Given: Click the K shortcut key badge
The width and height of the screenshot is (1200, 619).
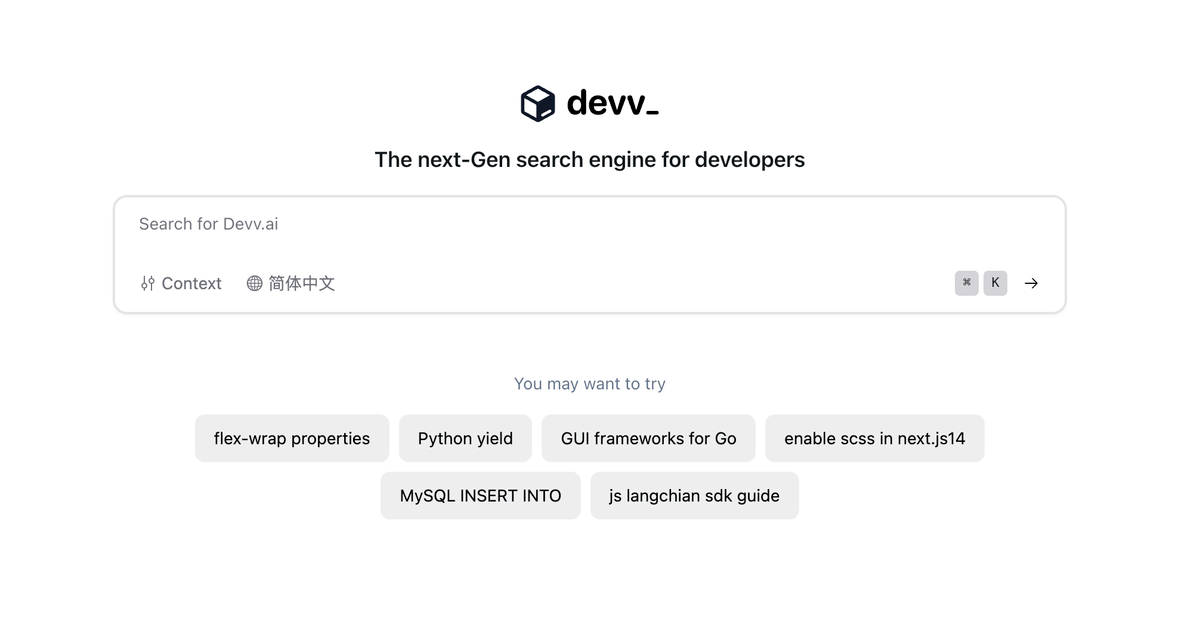Looking at the screenshot, I should (x=995, y=283).
